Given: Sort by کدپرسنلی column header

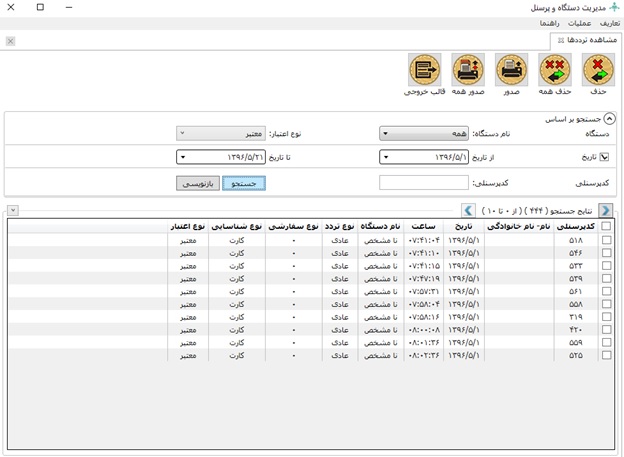Looking at the screenshot, I should tap(576, 226).
